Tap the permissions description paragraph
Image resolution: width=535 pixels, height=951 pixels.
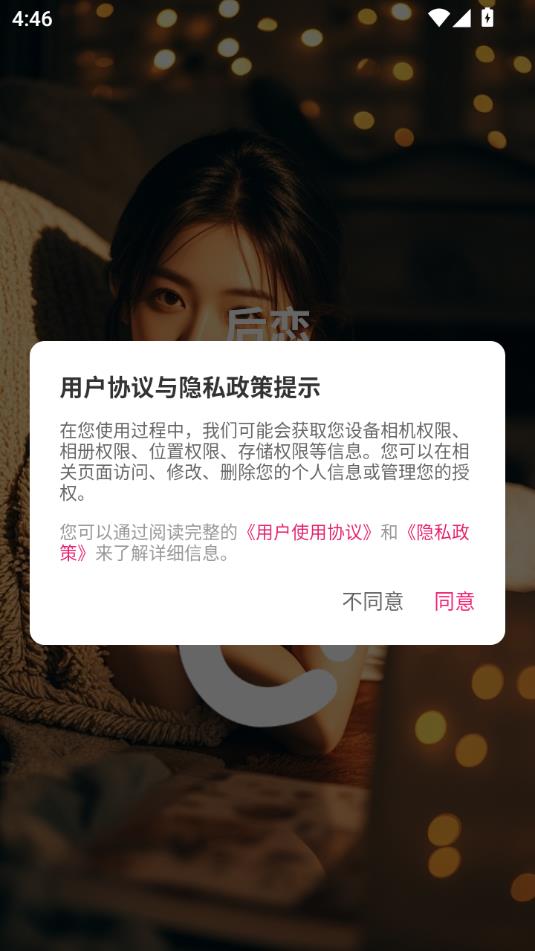(264, 462)
